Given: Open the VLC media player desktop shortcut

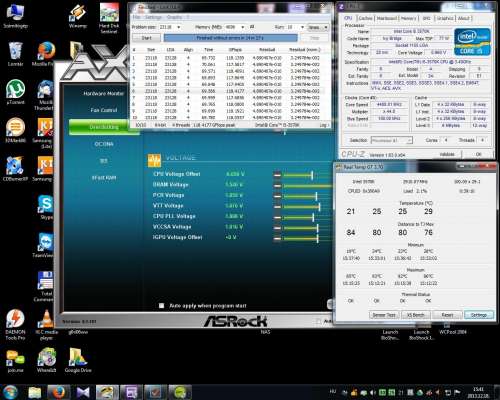Looking at the screenshot, I should 46,325.
